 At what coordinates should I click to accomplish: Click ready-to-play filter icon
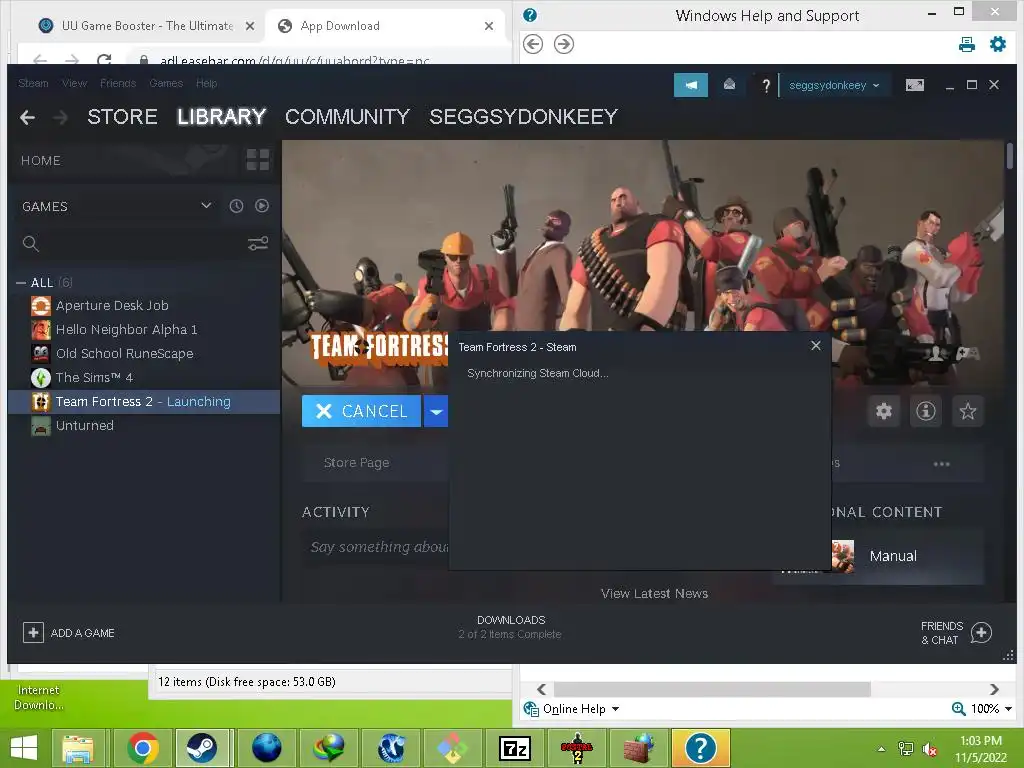coord(262,206)
